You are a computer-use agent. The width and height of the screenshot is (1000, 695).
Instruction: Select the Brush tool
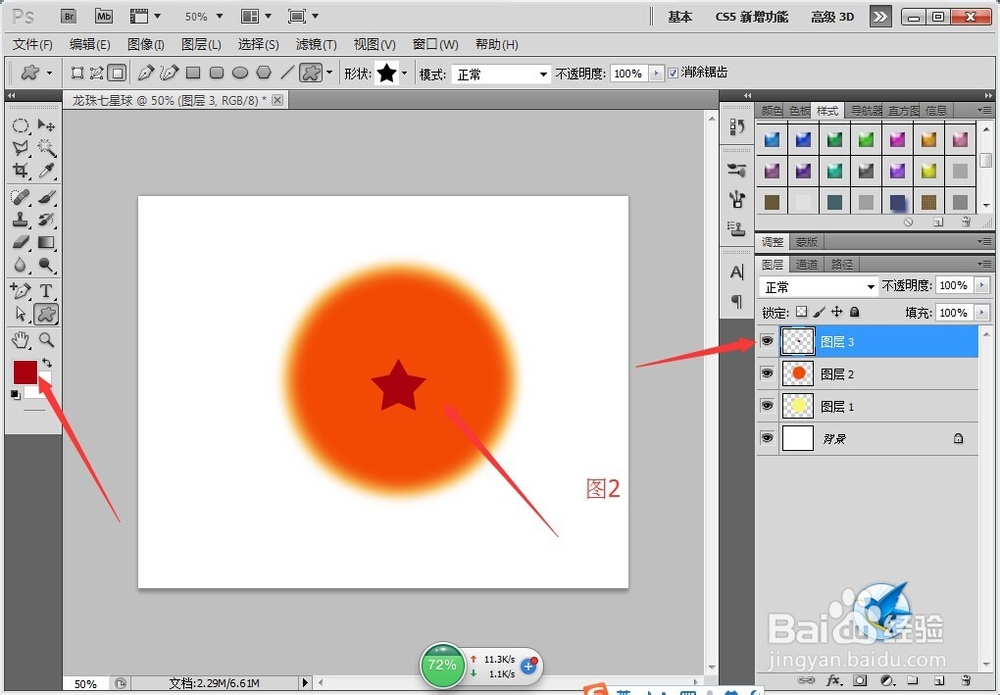tap(46, 196)
